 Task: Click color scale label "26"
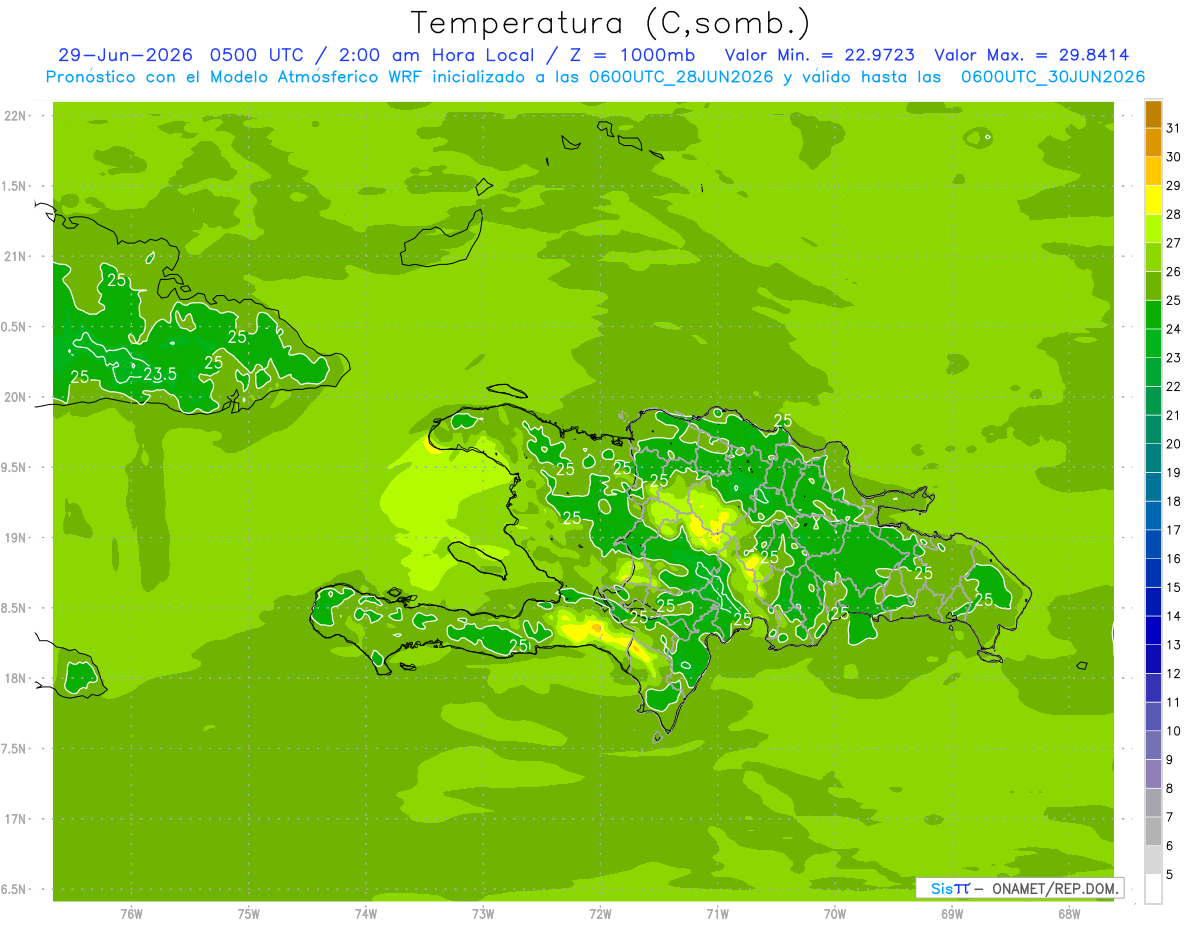(1174, 271)
